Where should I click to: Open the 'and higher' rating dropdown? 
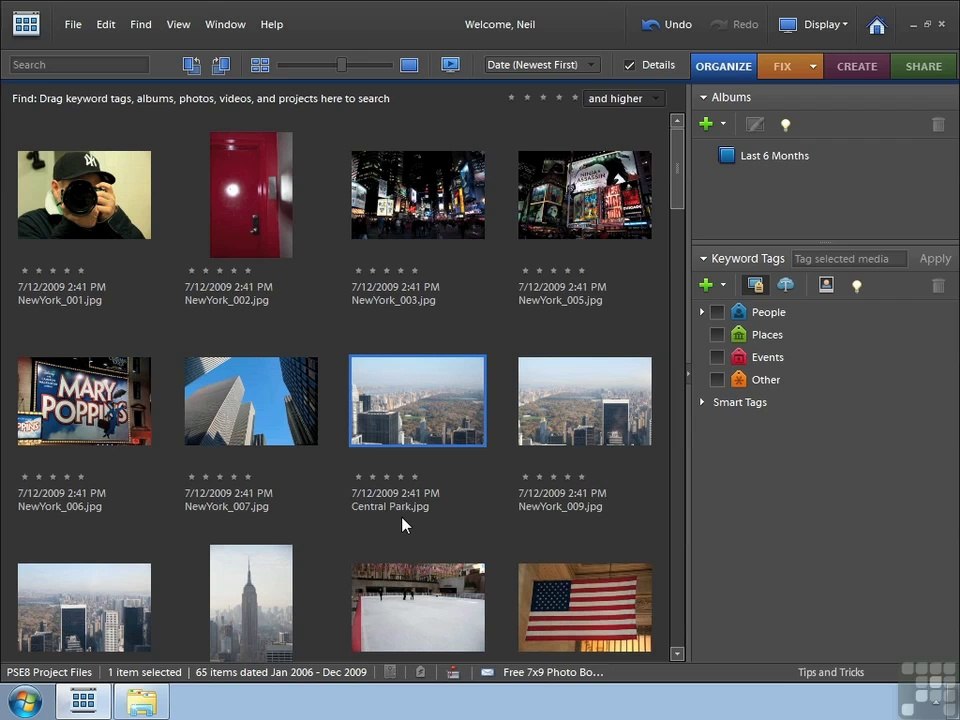point(624,99)
